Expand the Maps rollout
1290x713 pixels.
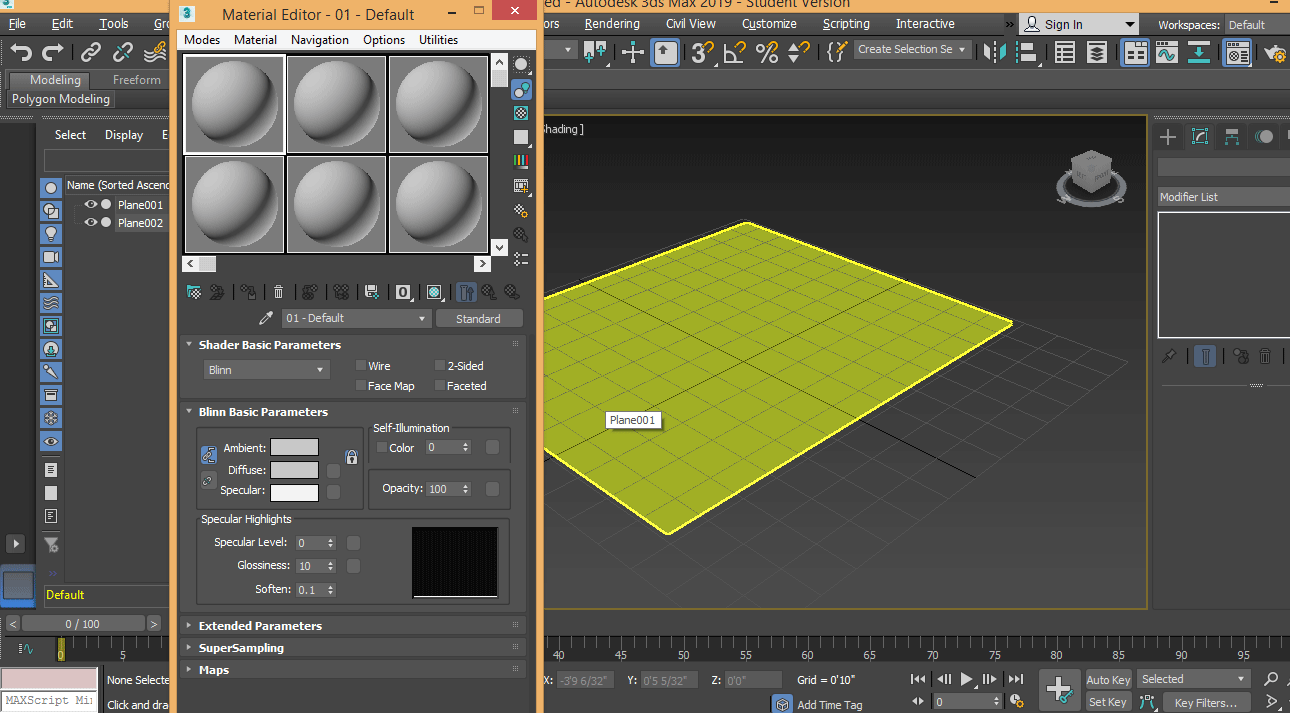coord(214,670)
